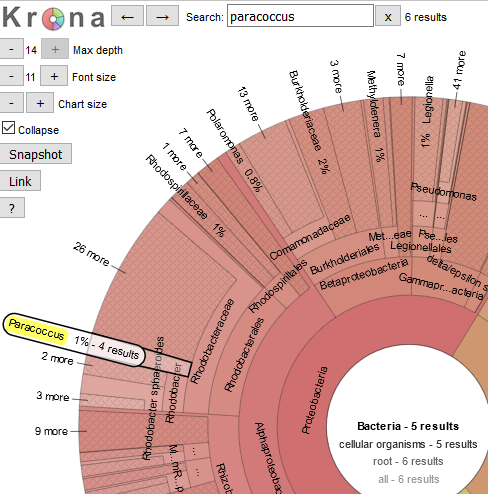488x494 pixels.
Task: Click the back arrow navigation button
Action: (127, 16)
